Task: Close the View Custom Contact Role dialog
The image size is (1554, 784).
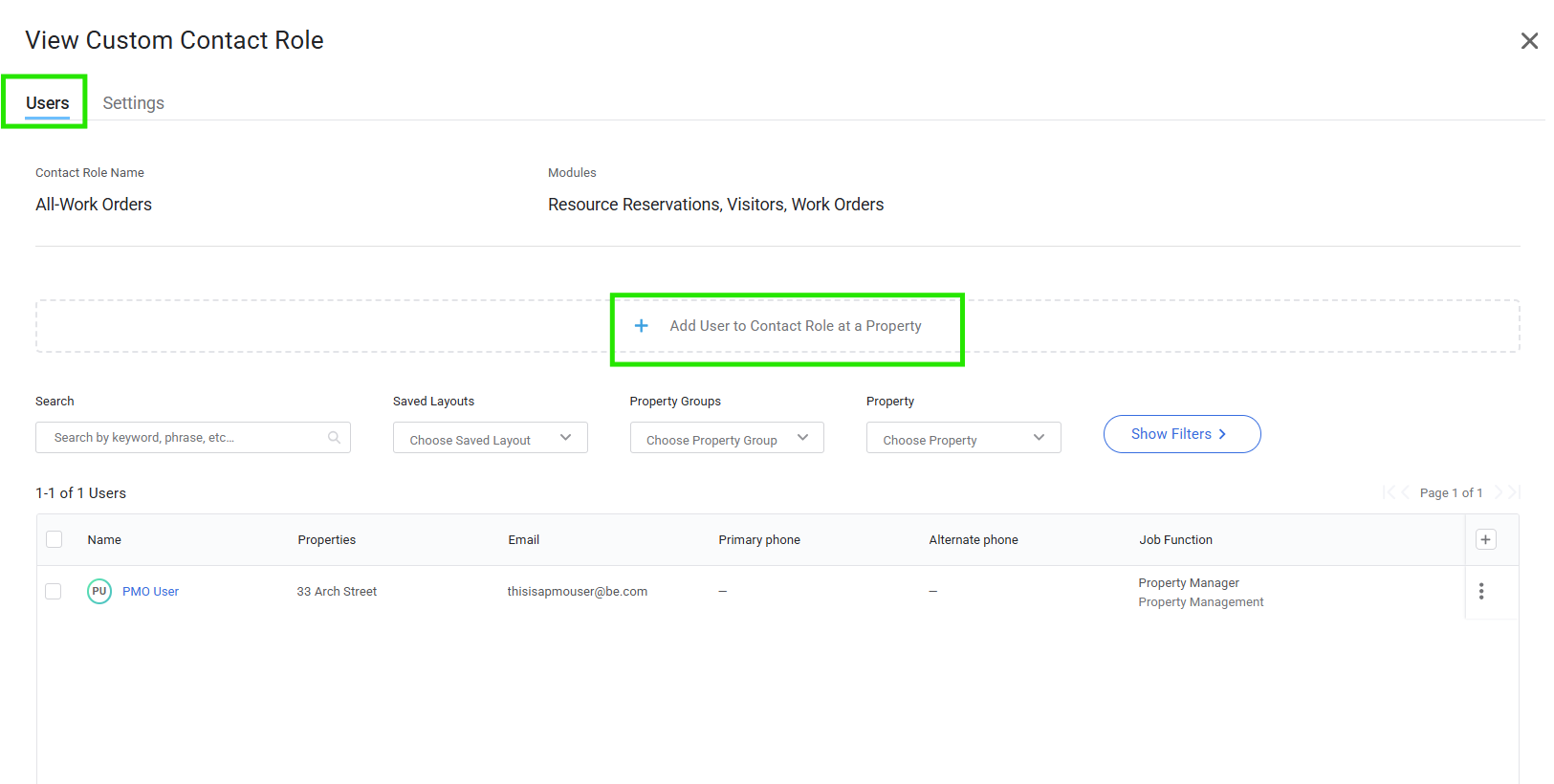Action: (1529, 40)
